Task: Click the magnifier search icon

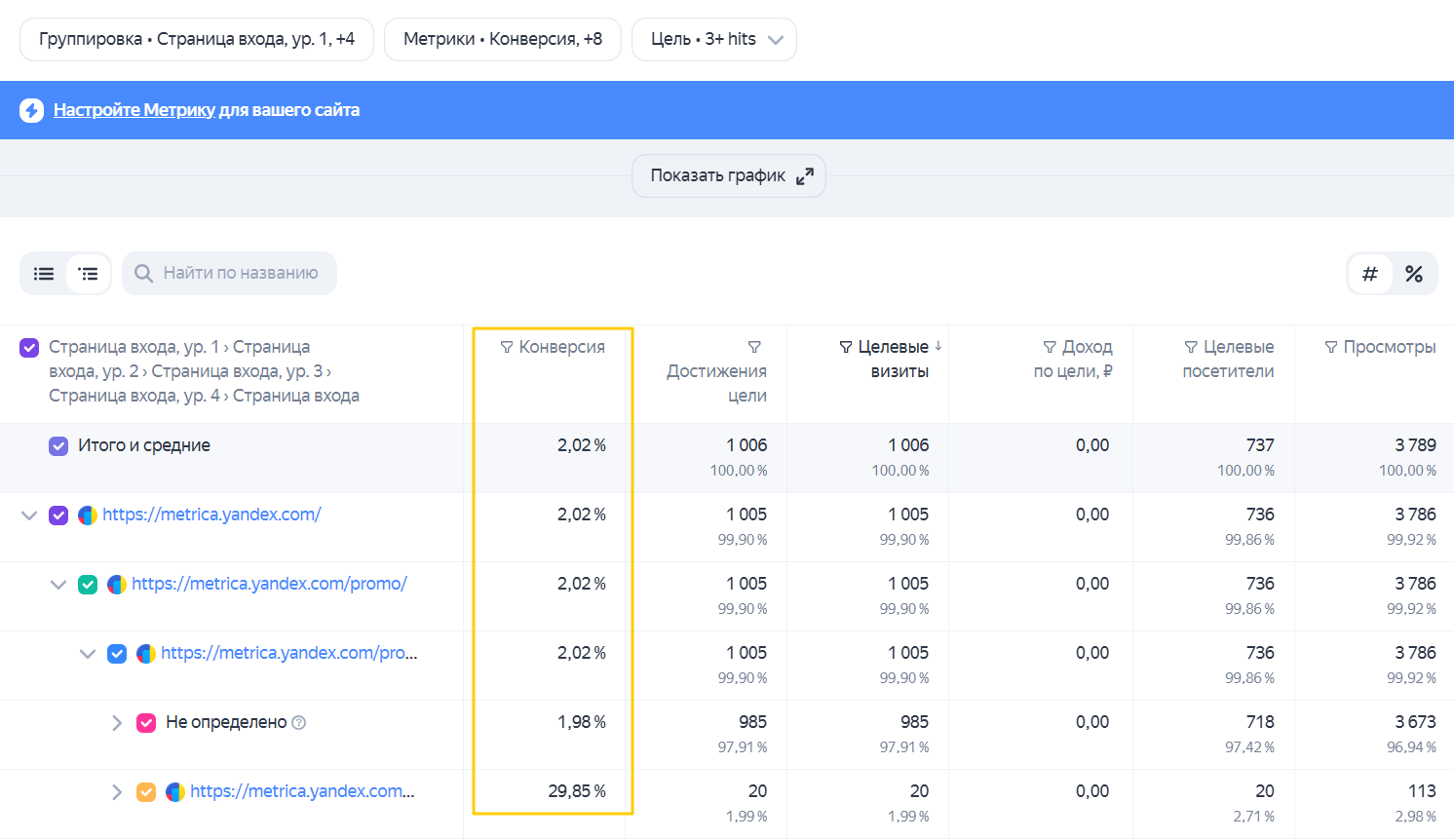Action: tap(143, 274)
